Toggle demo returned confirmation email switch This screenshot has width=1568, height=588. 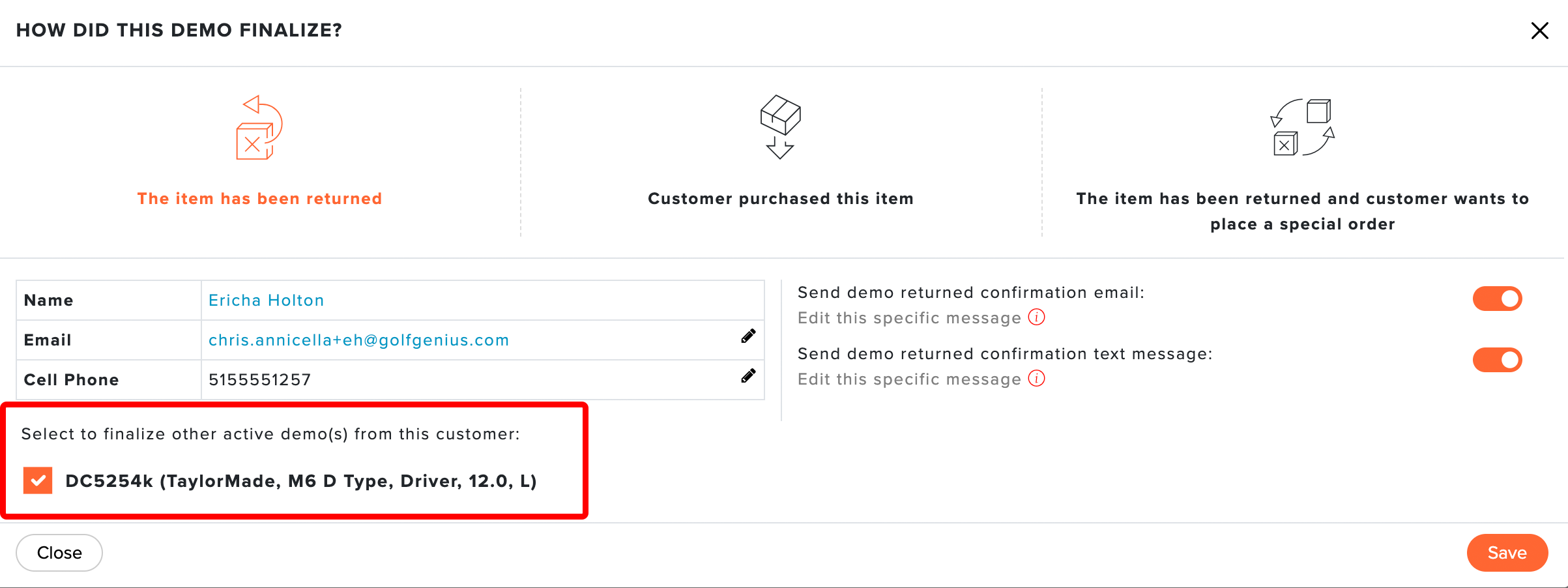point(1497,299)
